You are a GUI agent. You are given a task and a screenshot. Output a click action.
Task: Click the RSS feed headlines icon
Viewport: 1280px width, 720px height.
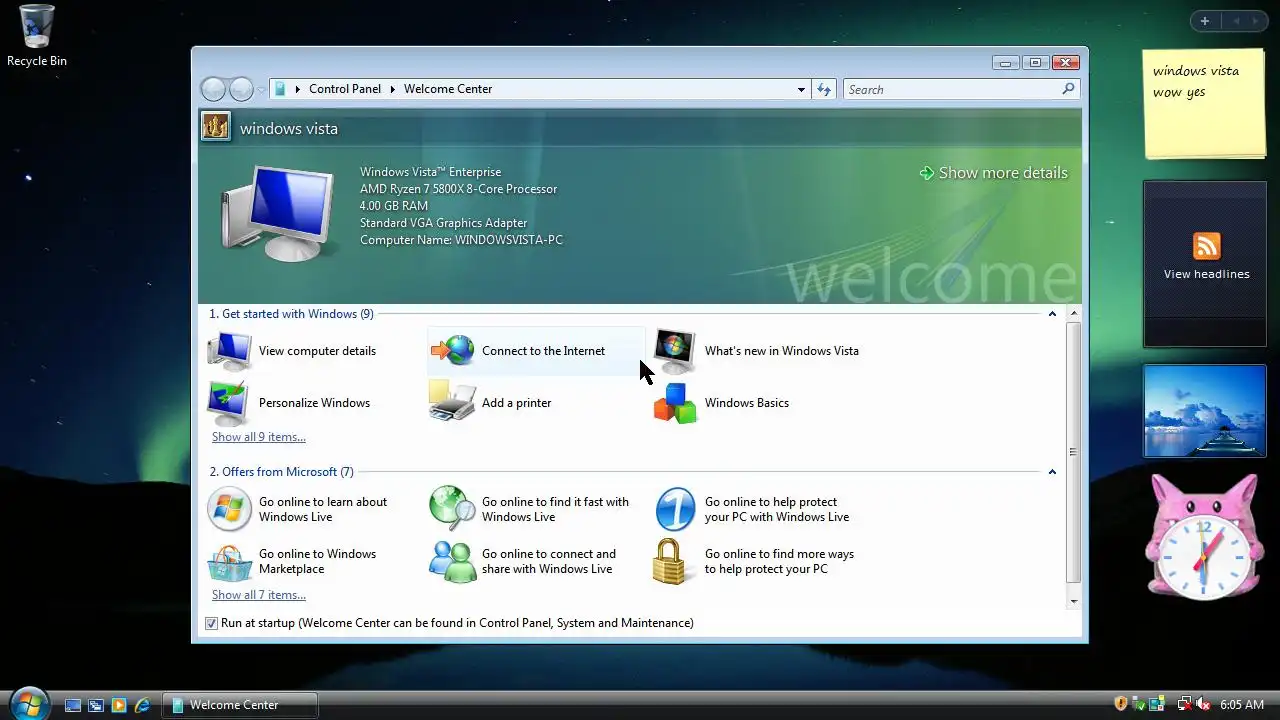[1207, 246]
